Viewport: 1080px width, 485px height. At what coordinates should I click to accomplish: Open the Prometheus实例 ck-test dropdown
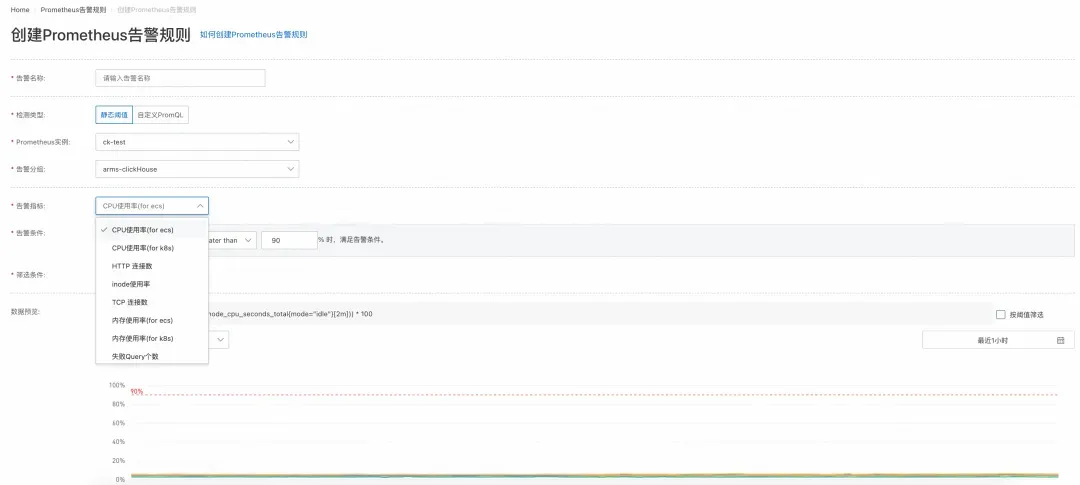point(197,142)
